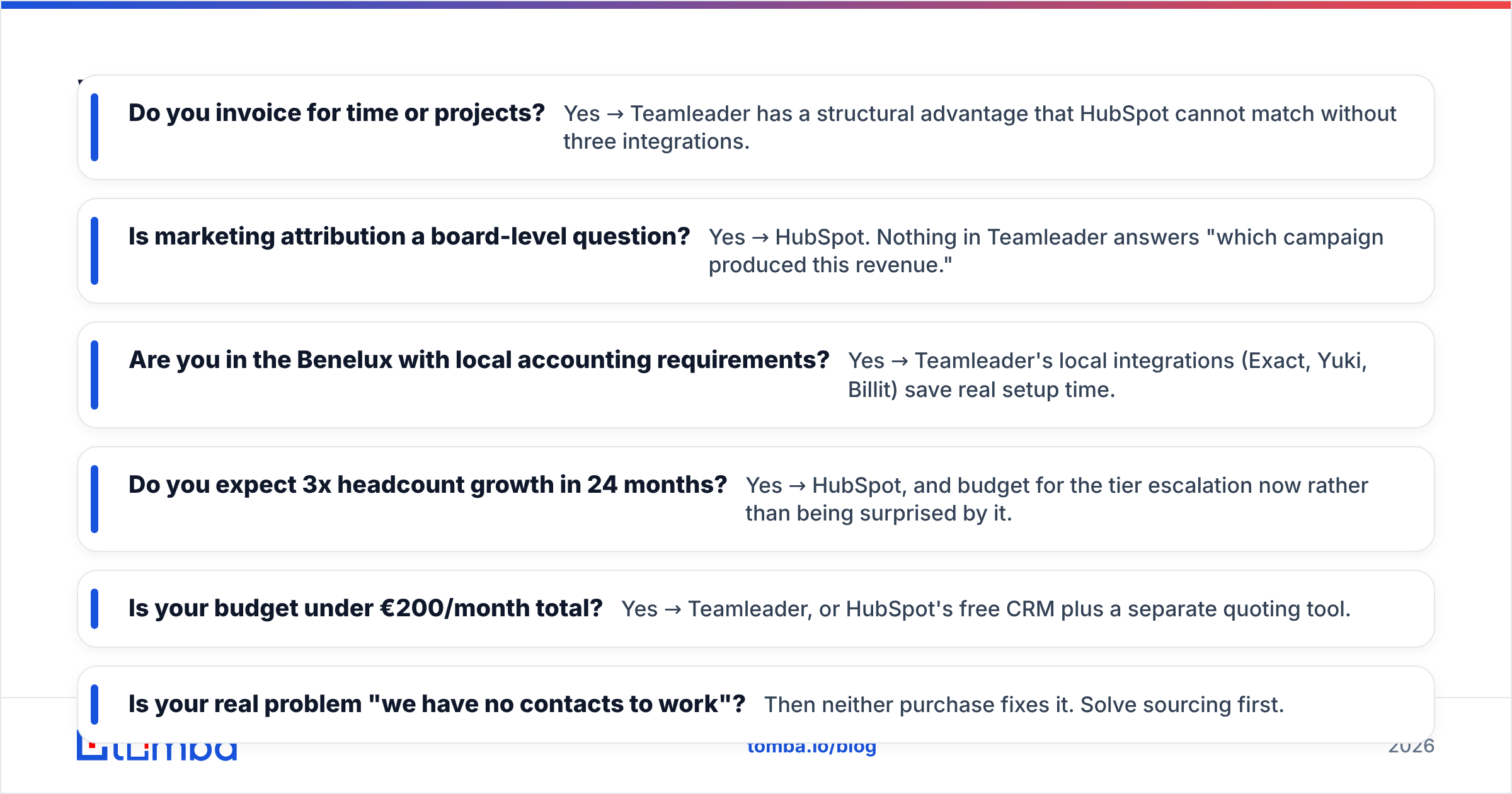Click the Teamleader structural advantage answer text
Image resolution: width=1512 pixels, height=794 pixels.
tap(980, 127)
